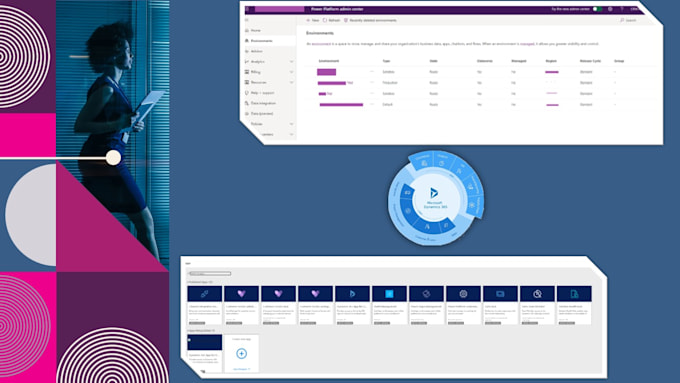The image size is (680, 383).
Task: Open the app tile with the light-blue square icon
Action: [389, 305]
